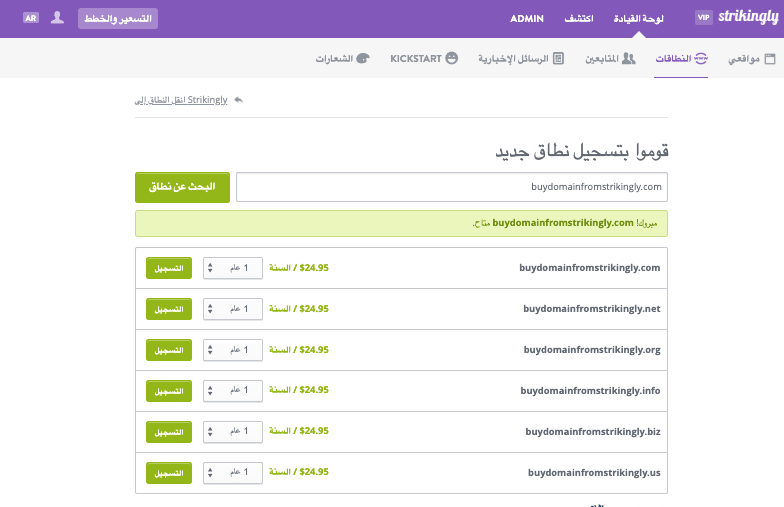Click buydomainfromstrikingly.com row name
The height and width of the screenshot is (507, 784).
590,268
